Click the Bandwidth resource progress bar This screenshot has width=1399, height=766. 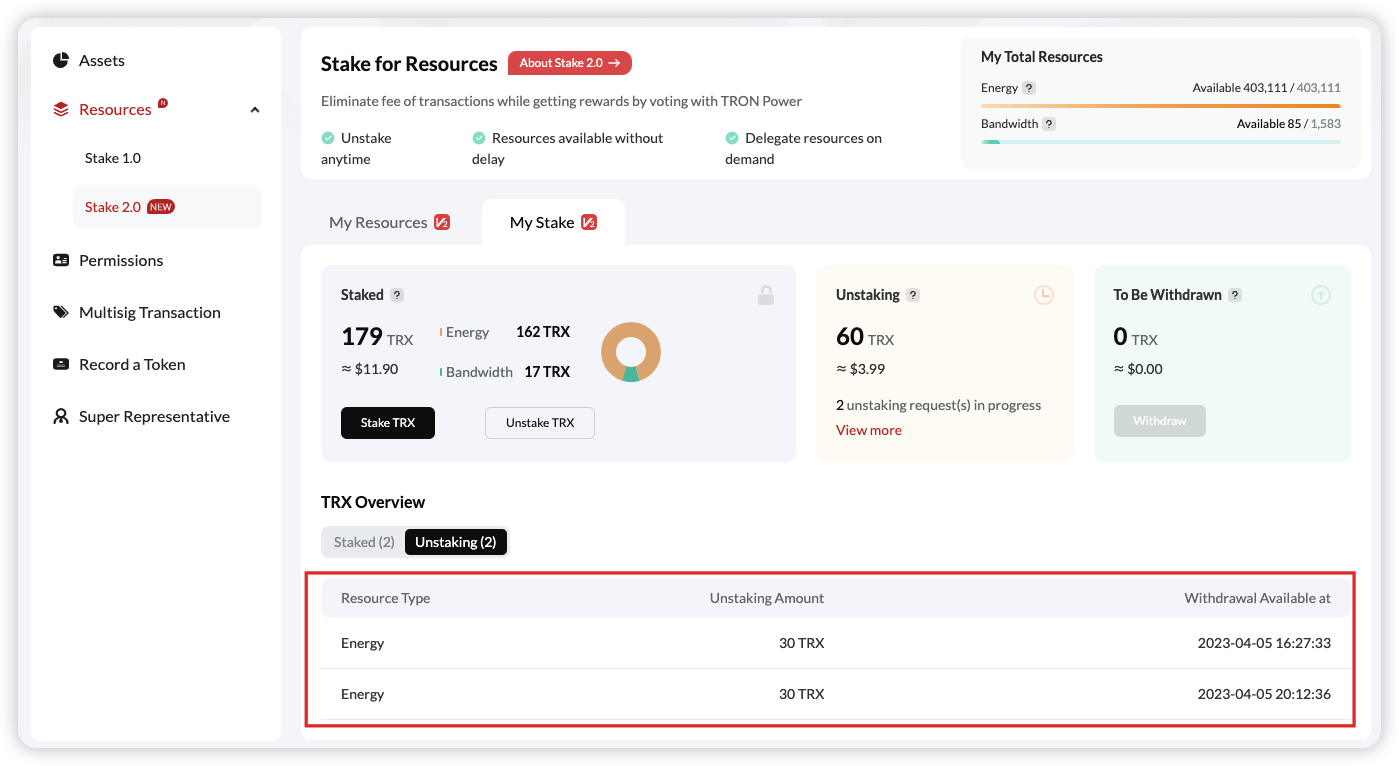(1161, 142)
